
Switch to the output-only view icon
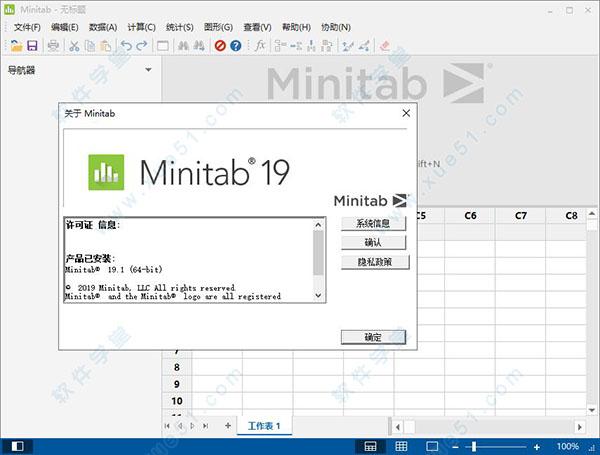coord(432,446)
